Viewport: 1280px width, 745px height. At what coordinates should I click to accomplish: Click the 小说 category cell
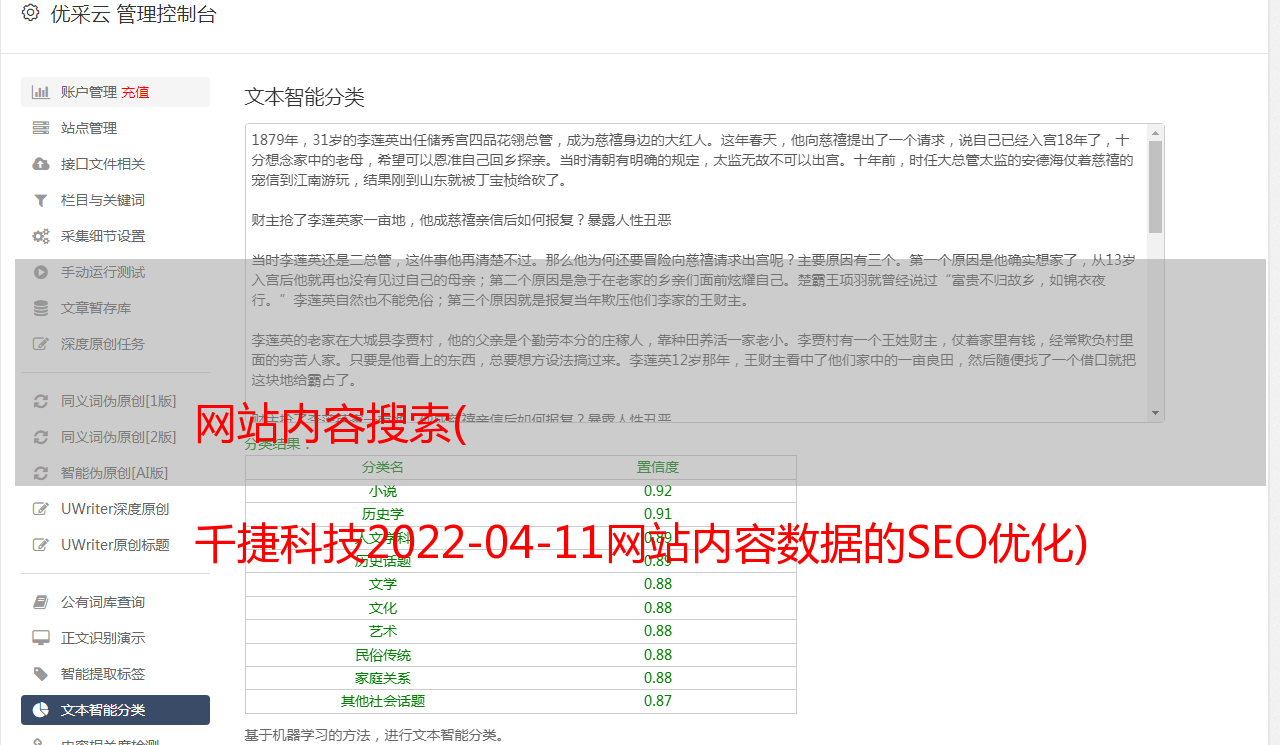pyautogui.click(x=383, y=491)
